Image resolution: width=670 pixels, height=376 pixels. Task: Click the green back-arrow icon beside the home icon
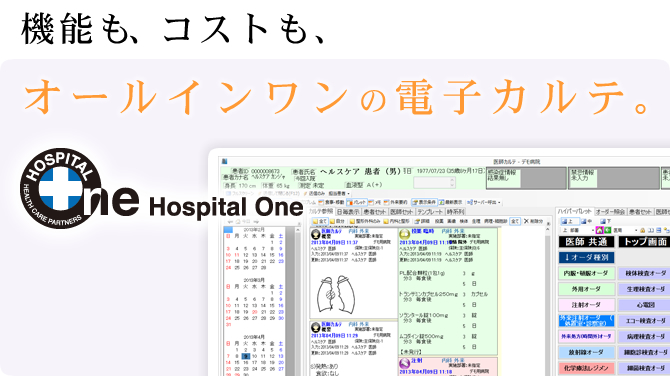(607, 230)
